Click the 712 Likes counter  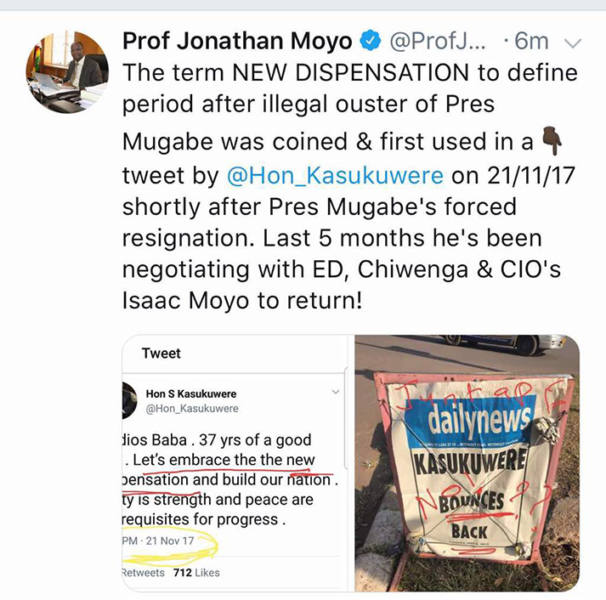point(196,573)
